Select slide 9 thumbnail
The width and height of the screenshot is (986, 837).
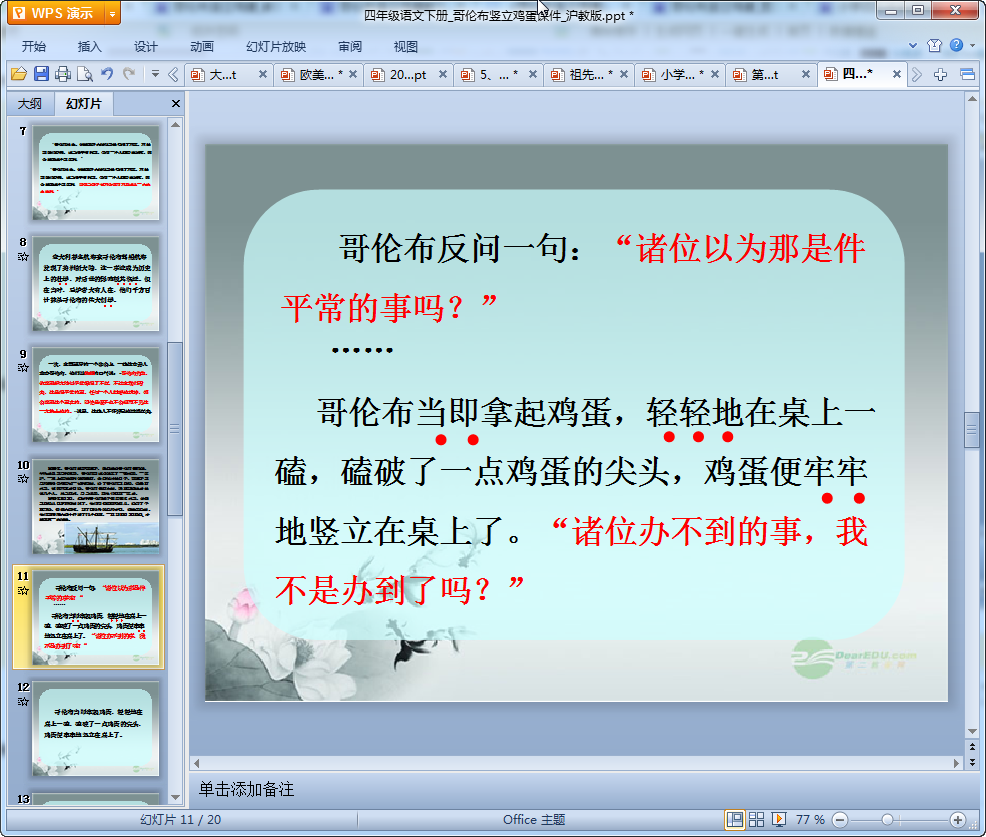pos(96,395)
